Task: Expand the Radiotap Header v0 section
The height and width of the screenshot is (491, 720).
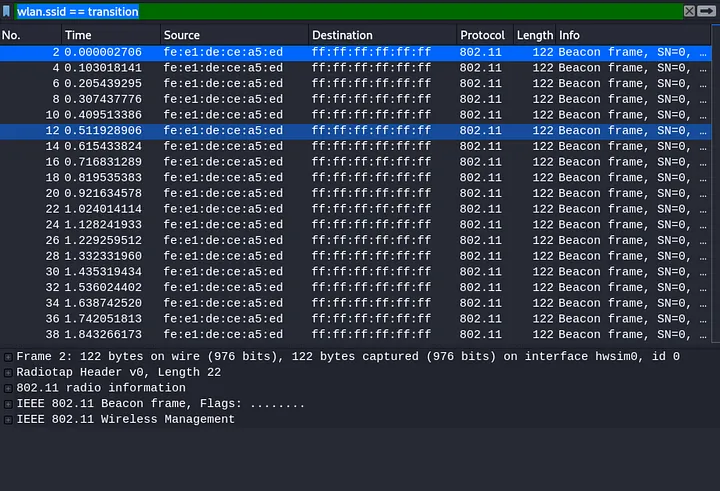Action: (x=8, y=373)
